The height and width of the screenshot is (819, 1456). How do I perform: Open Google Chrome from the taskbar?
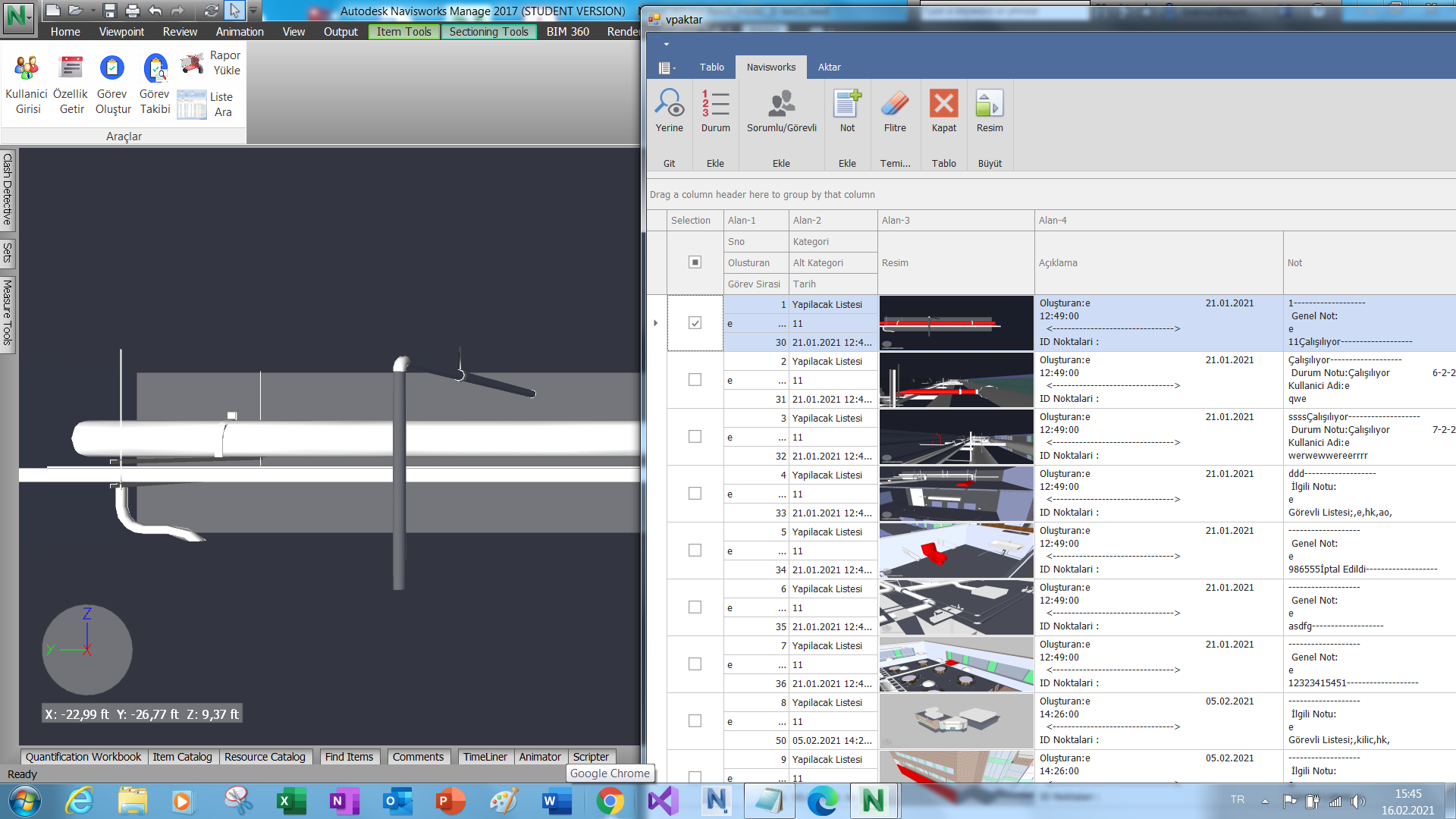610,801
